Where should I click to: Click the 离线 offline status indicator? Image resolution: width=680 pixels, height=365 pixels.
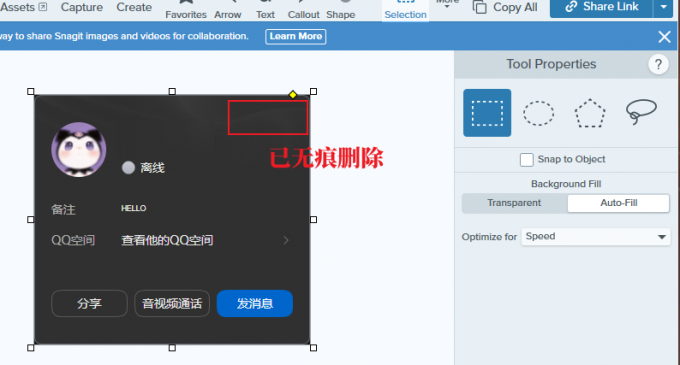[x=143, y=168]
